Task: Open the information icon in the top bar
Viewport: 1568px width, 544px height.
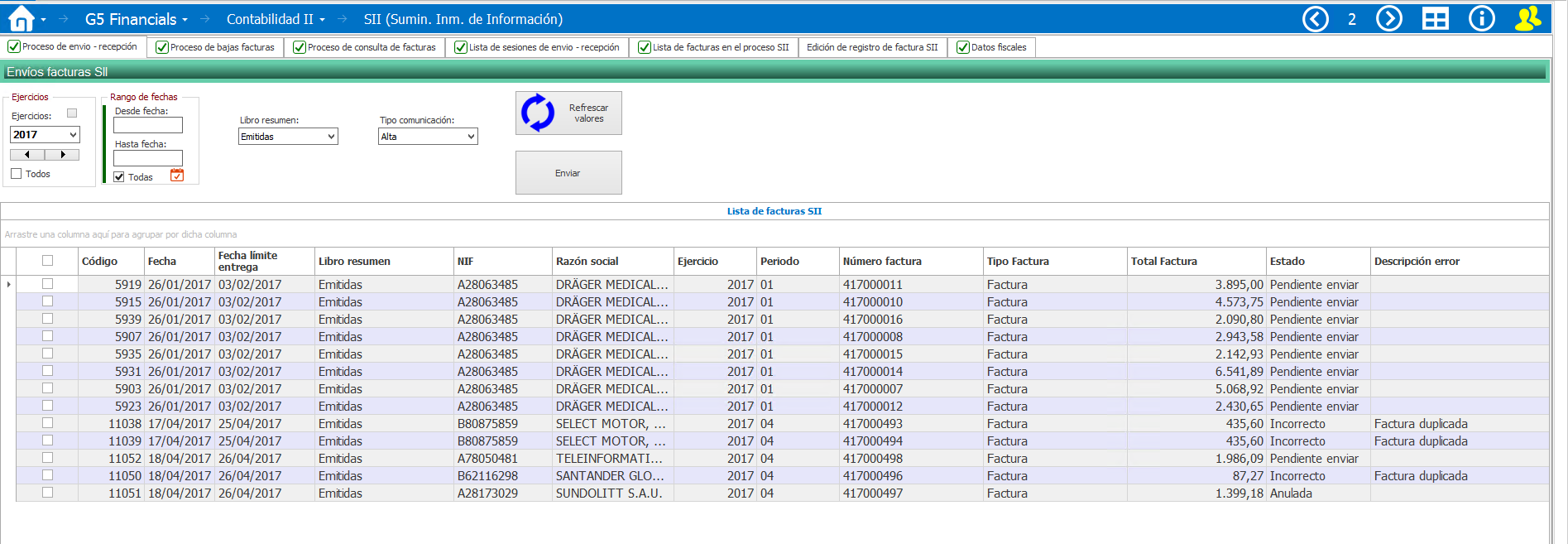Action: 1481,18
